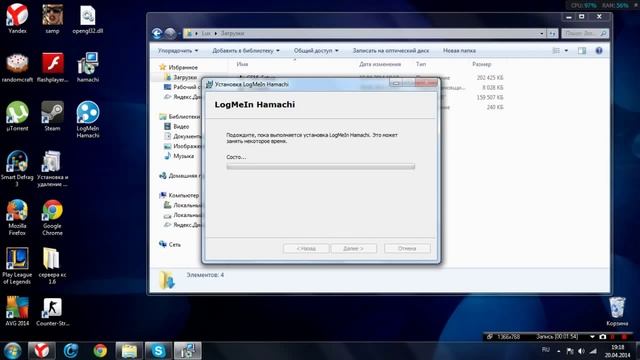Open Видео library in sidebar

[176, 127]
